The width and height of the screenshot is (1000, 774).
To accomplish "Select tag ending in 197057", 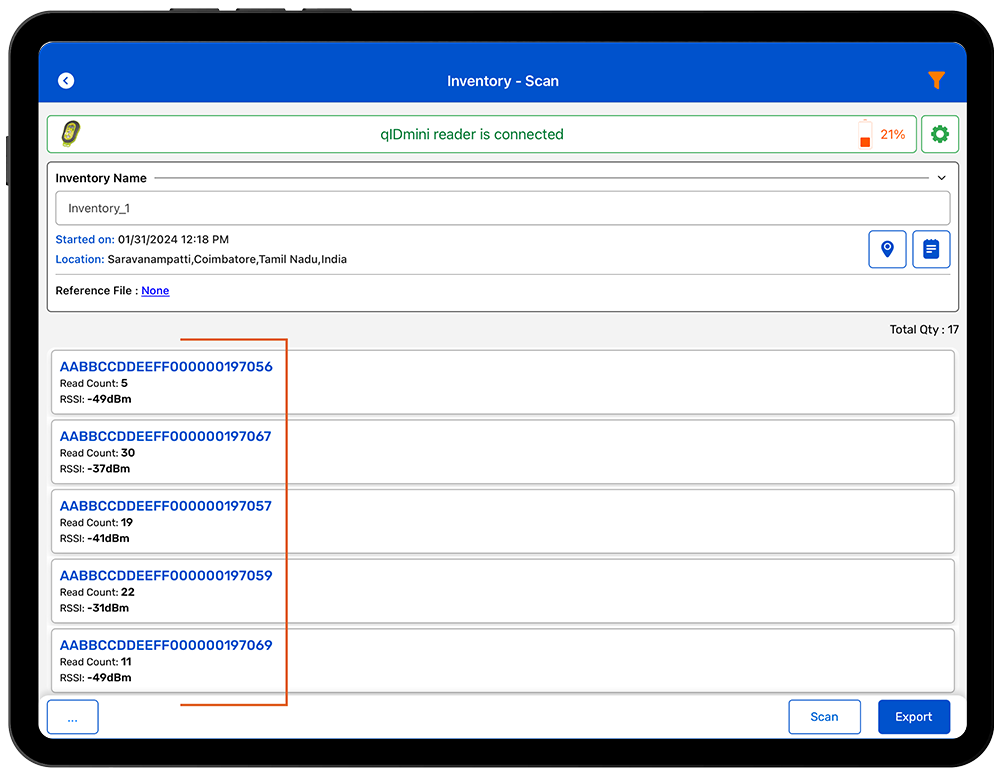I will pos(502,522).
